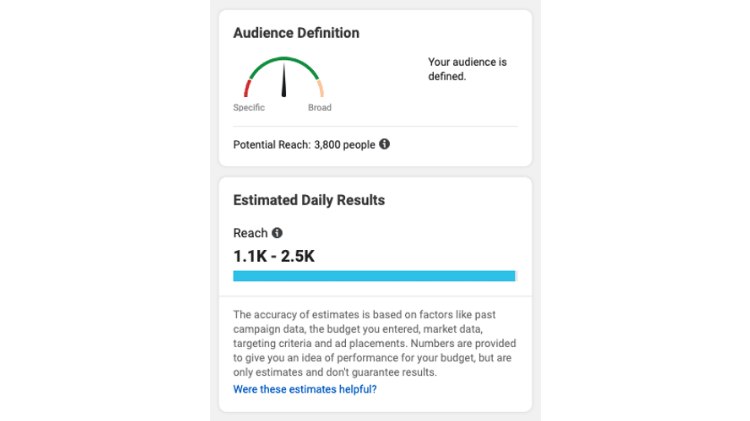Click the peach Broad segment of the gauge
The image size is (750, 421).
tap(321, 88)
